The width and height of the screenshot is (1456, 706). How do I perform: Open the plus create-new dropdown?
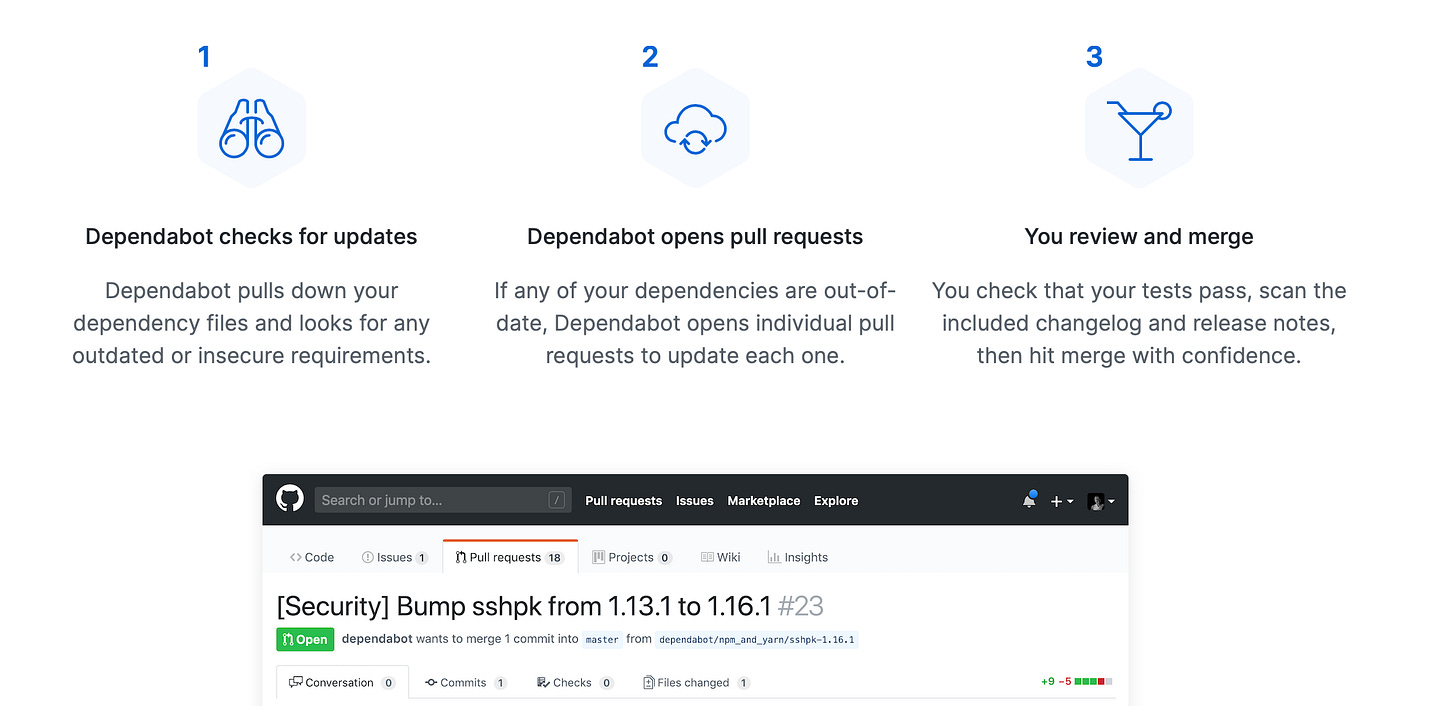(x=1062, y=501)
